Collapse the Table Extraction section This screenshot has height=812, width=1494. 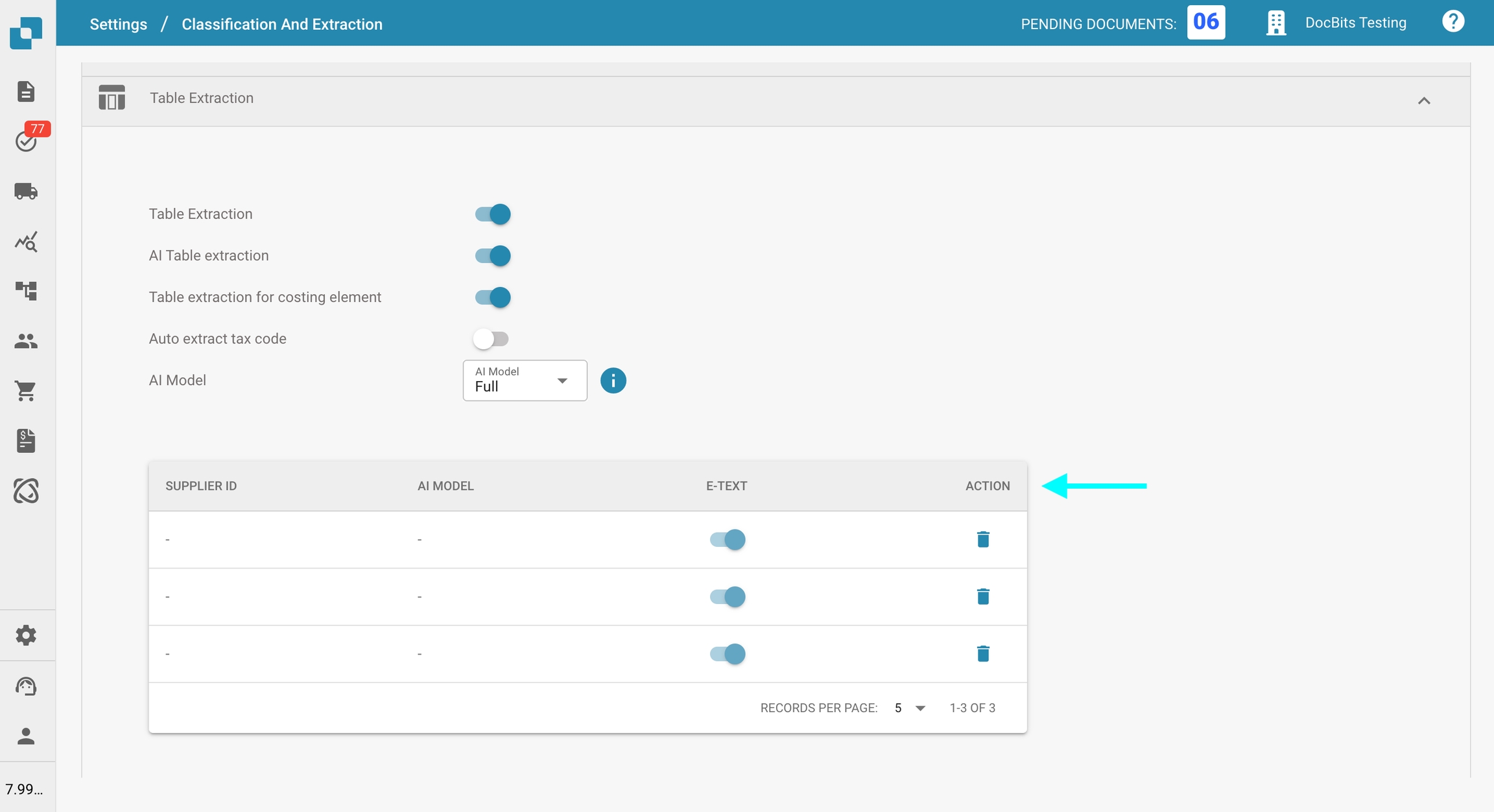click(1423, 100)
